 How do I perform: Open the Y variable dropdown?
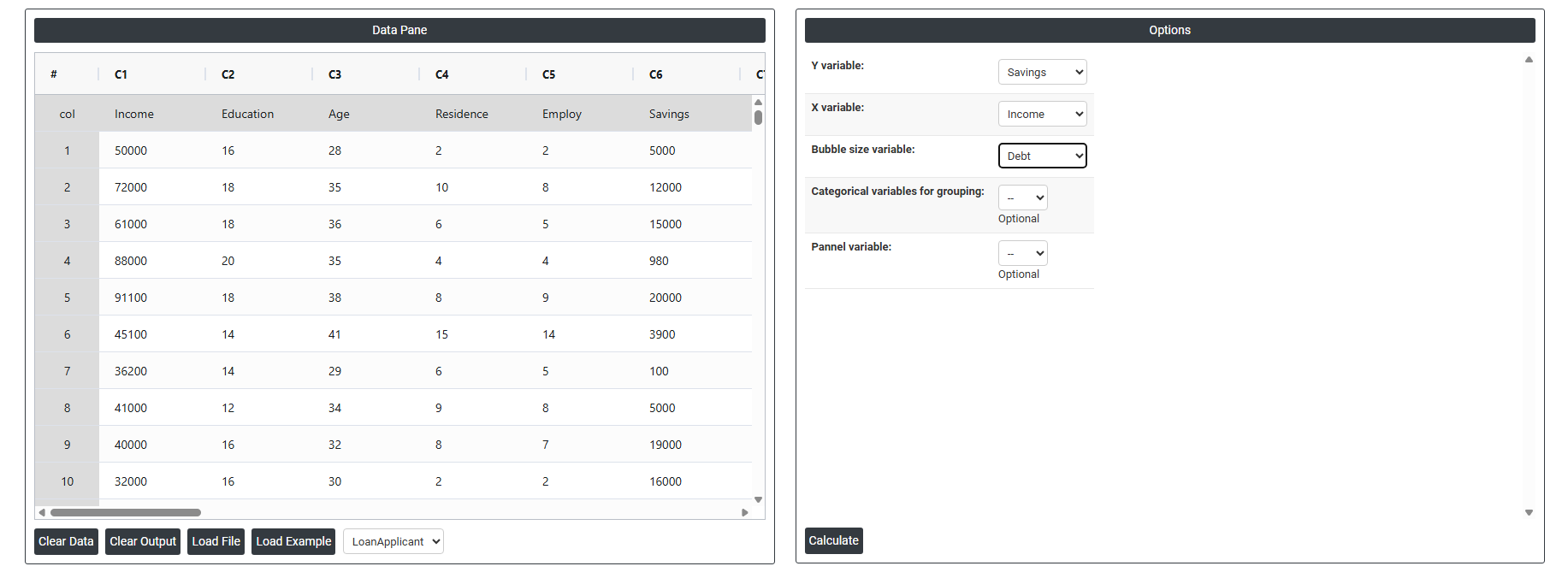(x=1042, y=73)
